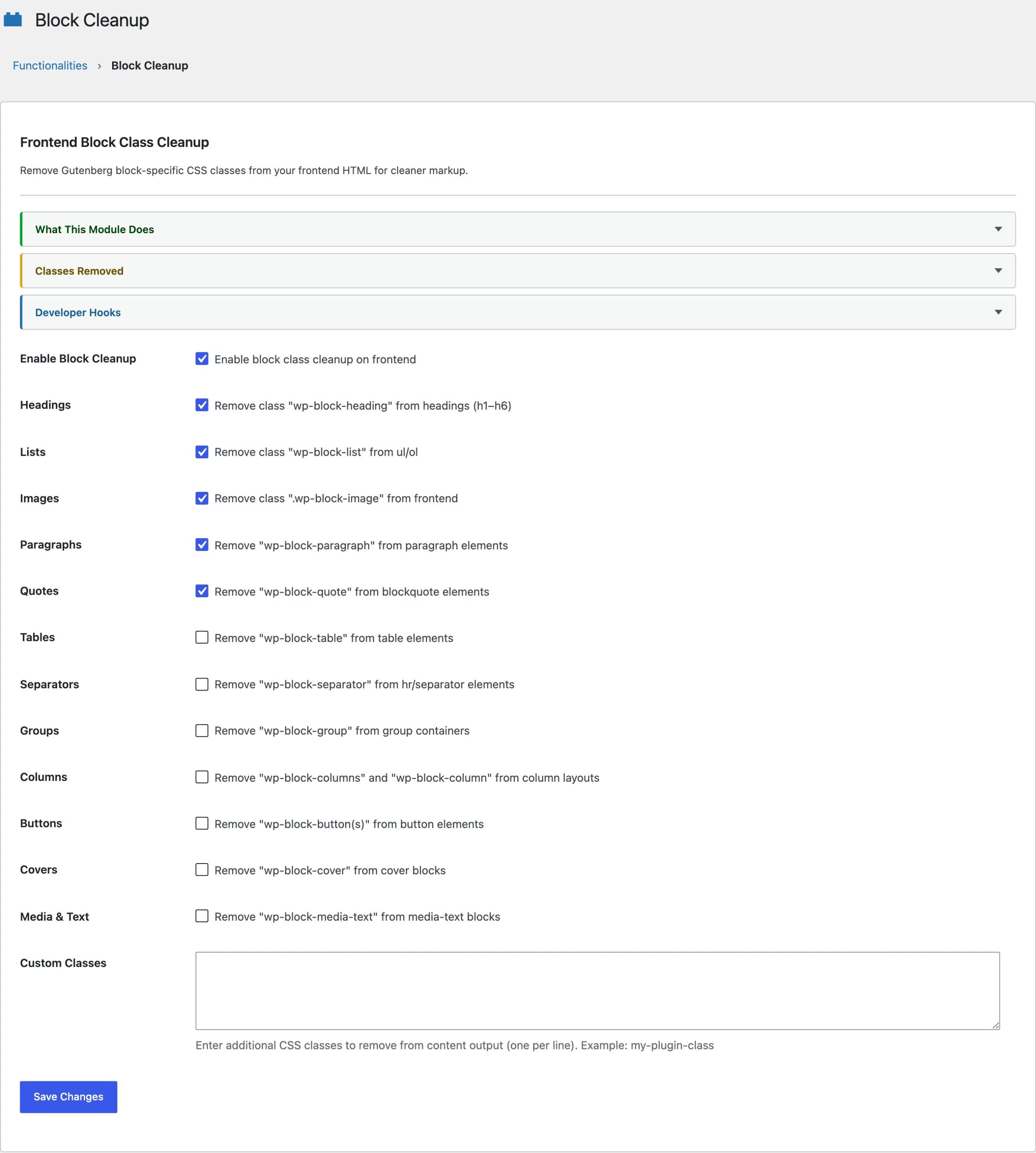This screenshot has height=1153, width=1036.
Task: Check the wp-block-columns removal checkbox
Action: 202,776
